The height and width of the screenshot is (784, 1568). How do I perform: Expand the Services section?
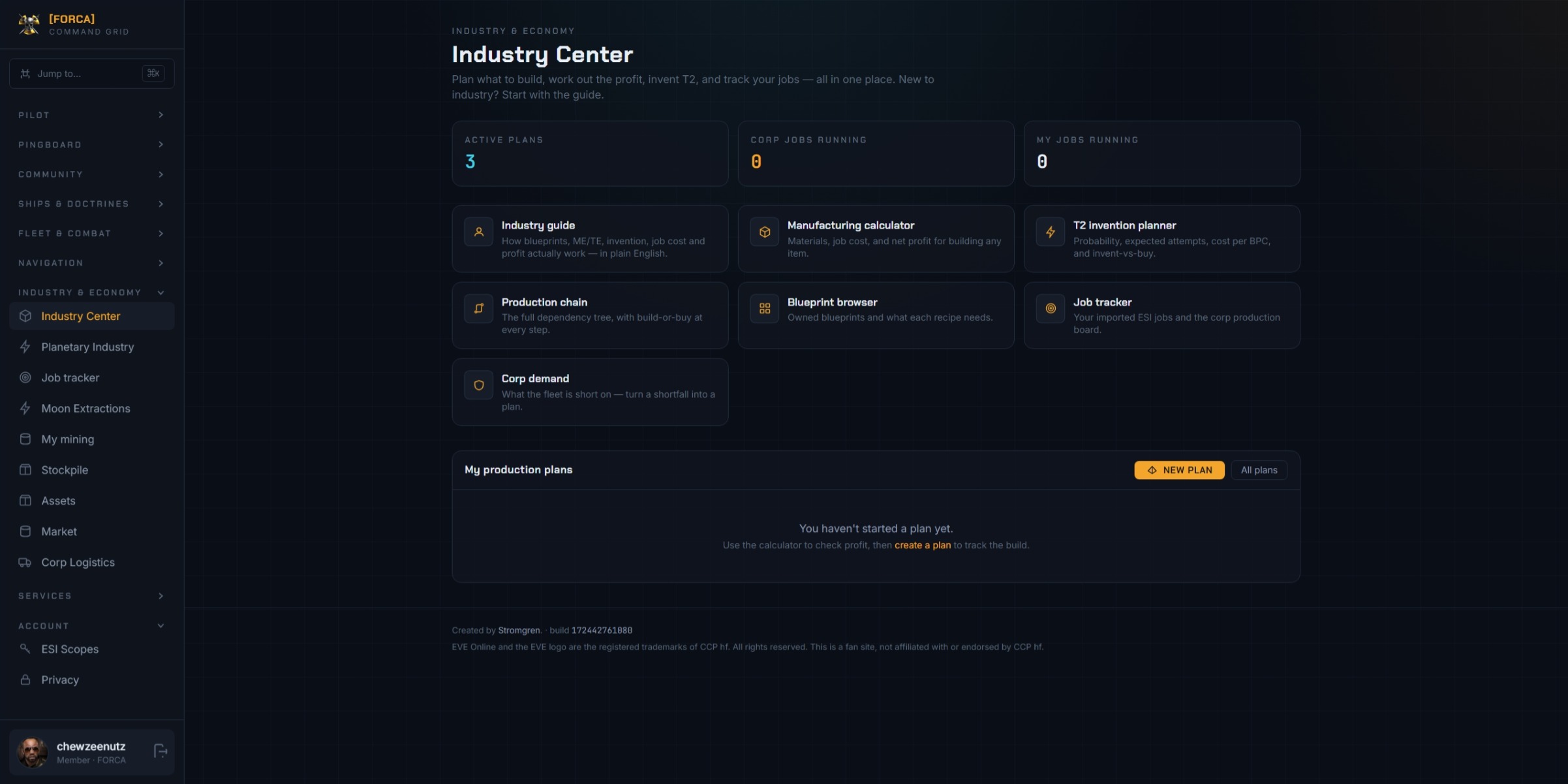tap(91, 596)
